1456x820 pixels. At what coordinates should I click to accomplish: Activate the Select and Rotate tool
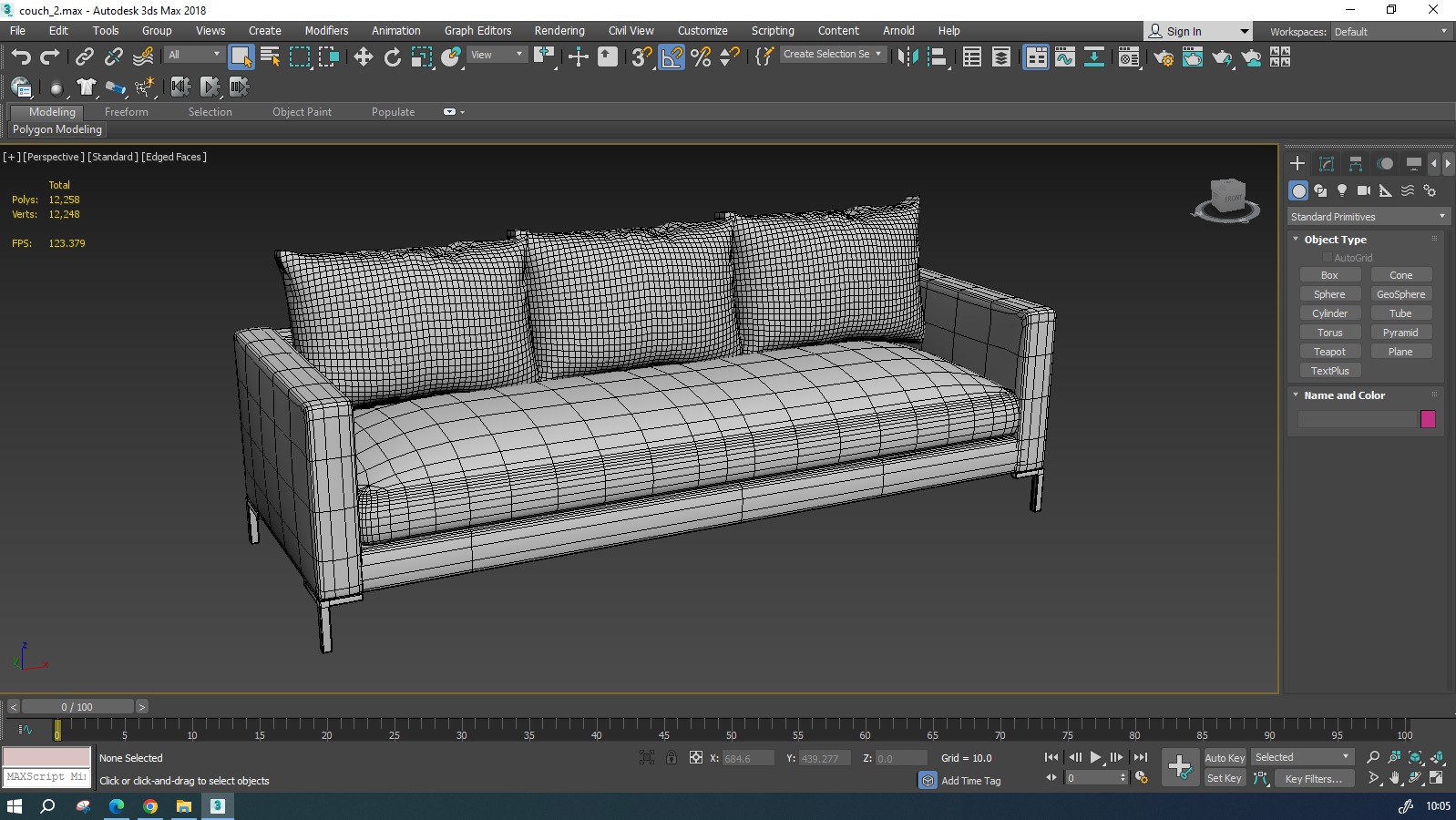(393, 56)
